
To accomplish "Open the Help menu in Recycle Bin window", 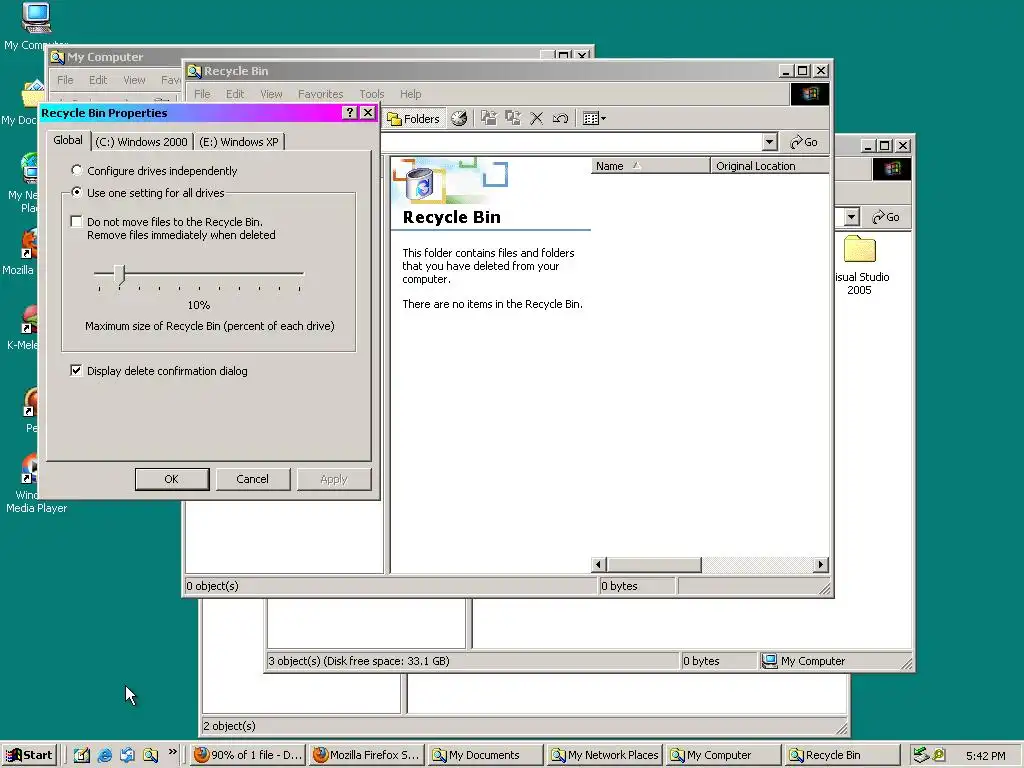I will pyautogui.click(x=410, y=94).
